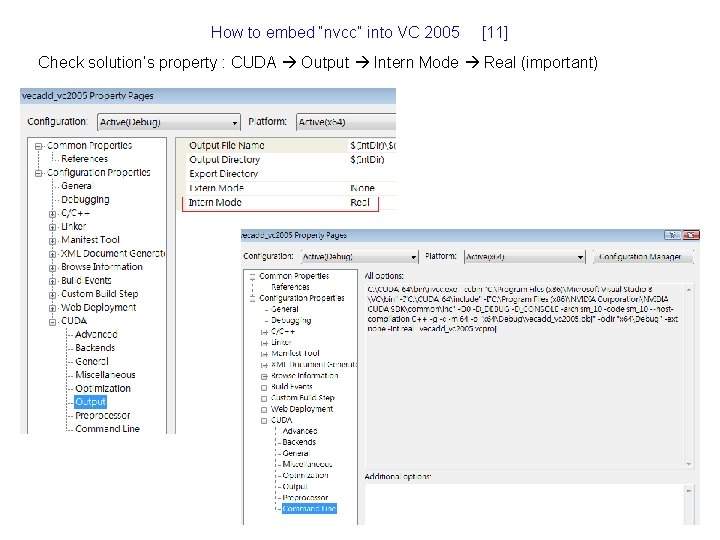Screen dimensions: 720x540
Task: Select highlighted Command Line in right window tree
Action: 309,509
